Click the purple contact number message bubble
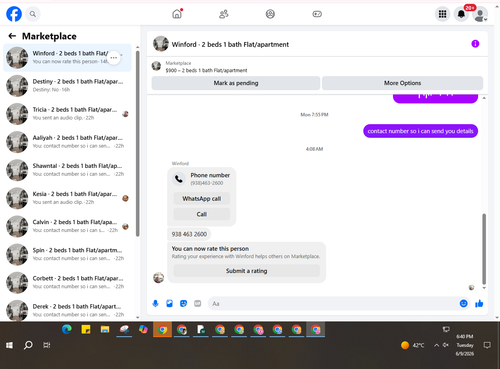The height and width of the screenshot is (369, 500). (x=420, y=131)
